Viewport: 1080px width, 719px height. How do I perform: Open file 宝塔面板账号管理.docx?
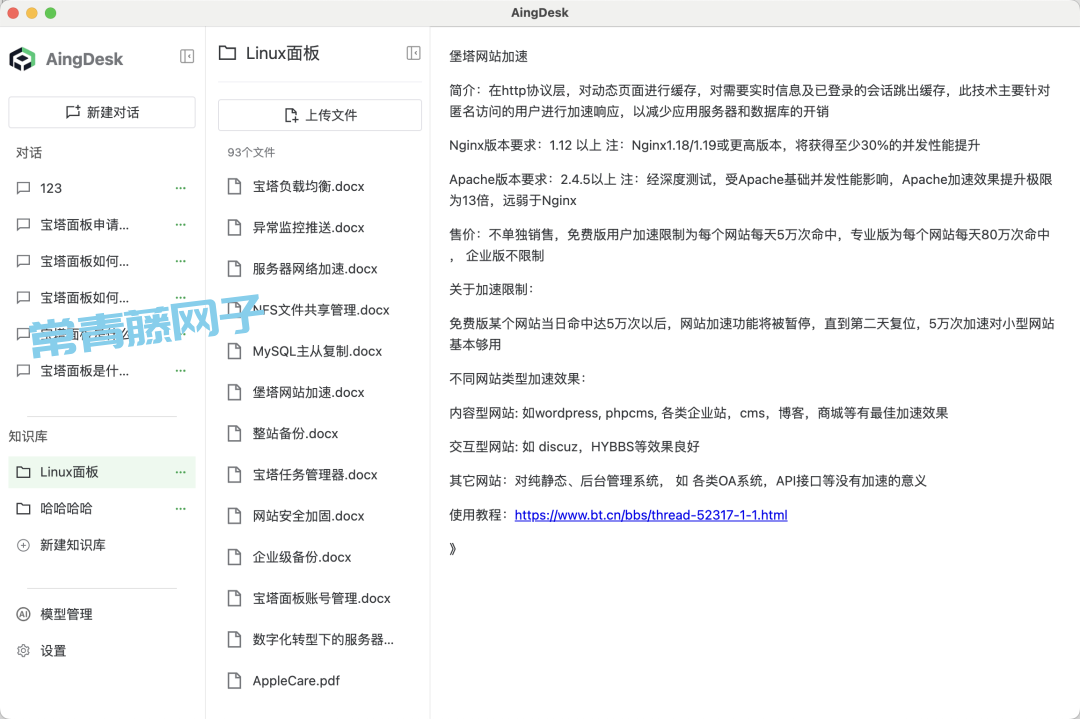(x=320, y=598)
